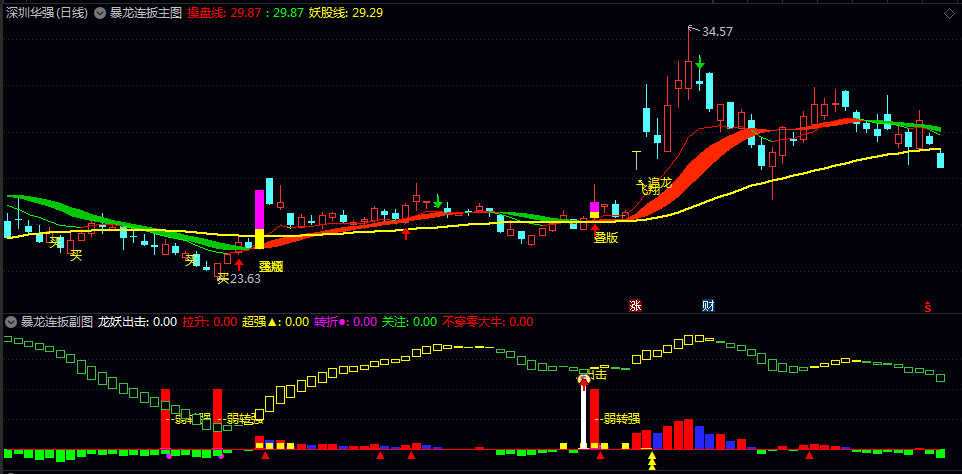Click the 拉升: 0.00 label
This screenshot has height=474, width=962.
click(210, 322)
